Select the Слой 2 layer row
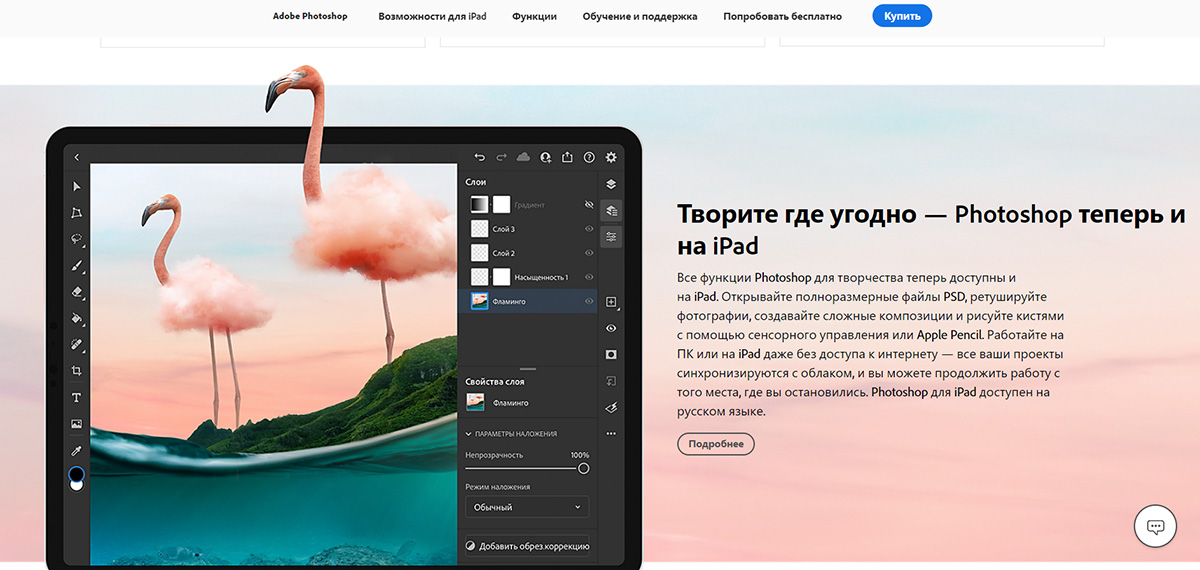The height and width of the screenshot is (570, 1200). (x=527, y=253)
